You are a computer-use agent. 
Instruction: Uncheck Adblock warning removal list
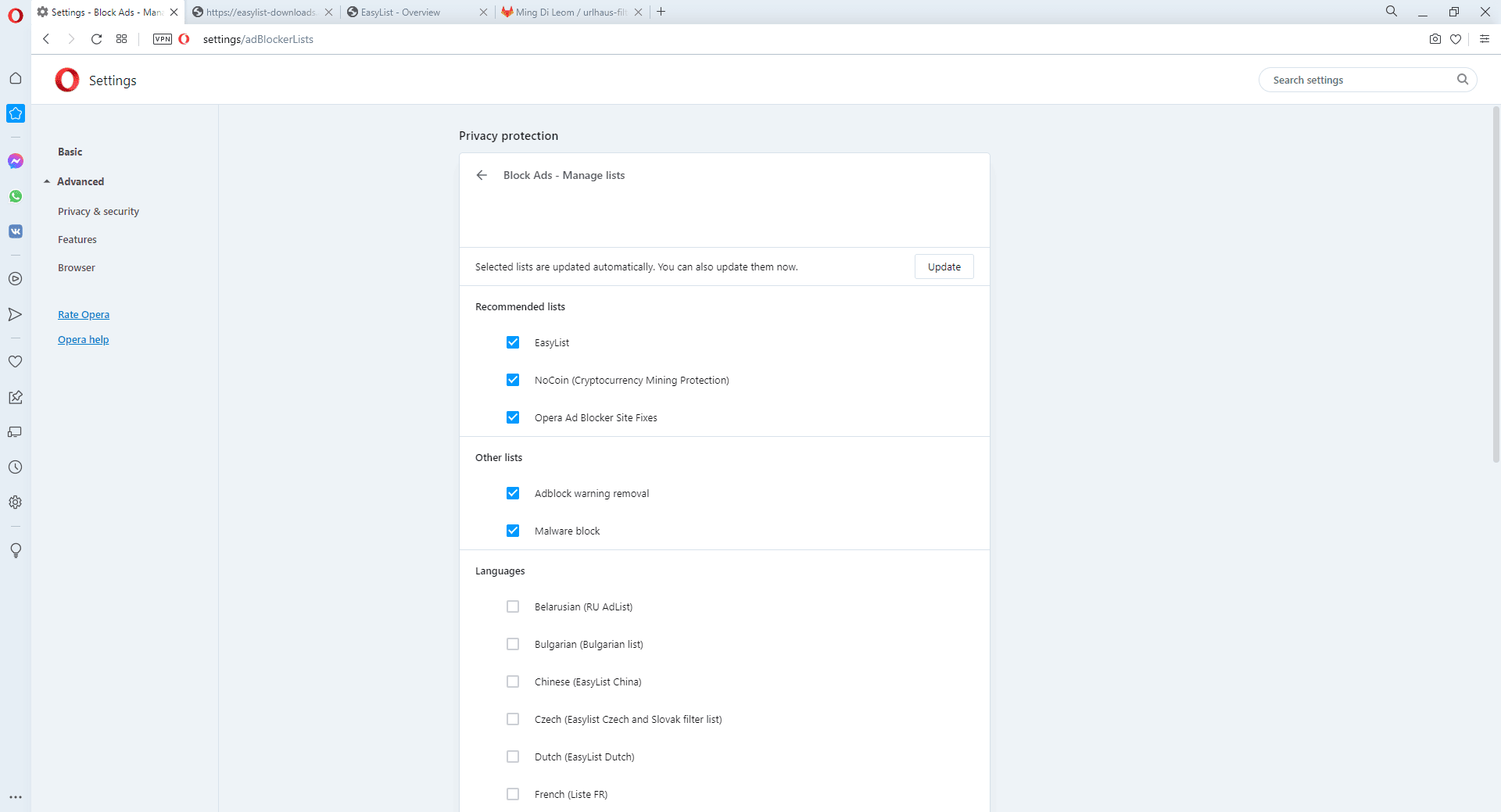(x=513, y=493)
